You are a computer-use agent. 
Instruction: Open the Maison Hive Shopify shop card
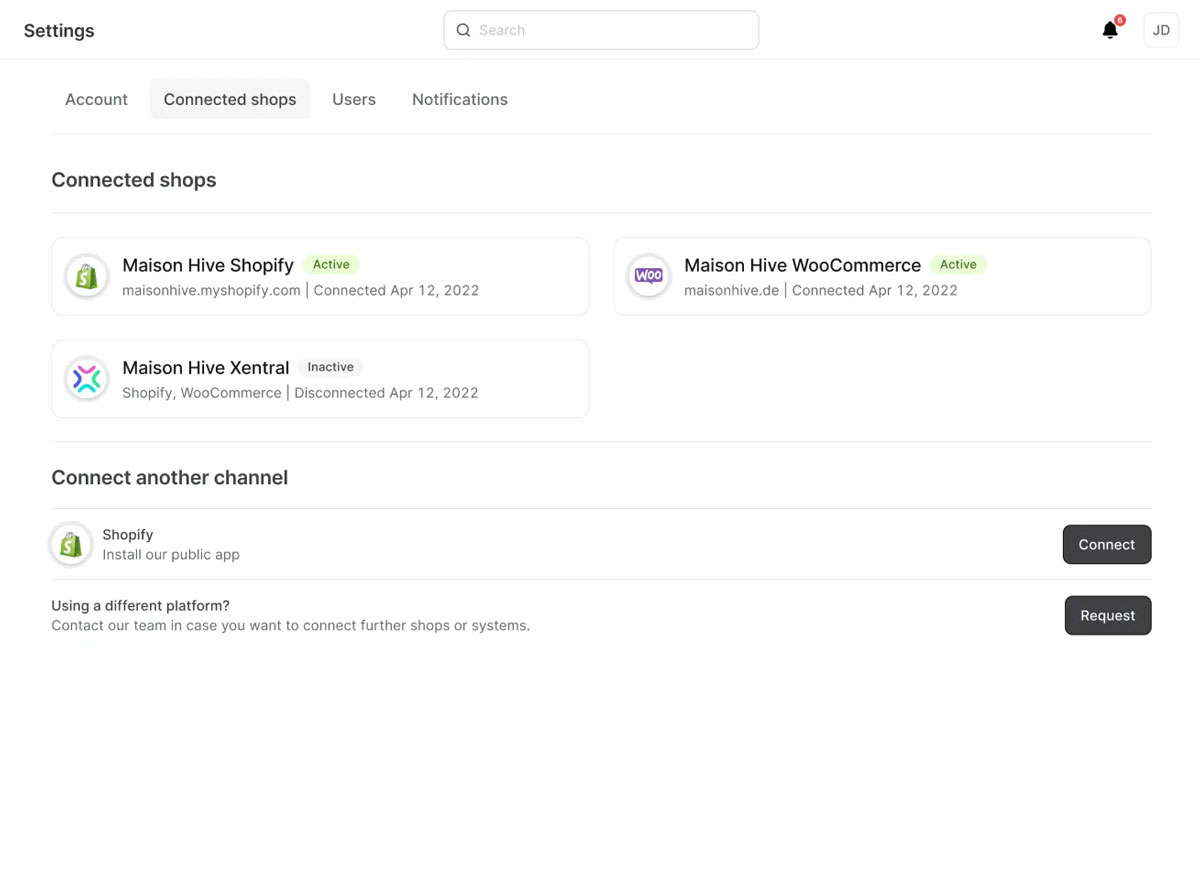point(320,277)
